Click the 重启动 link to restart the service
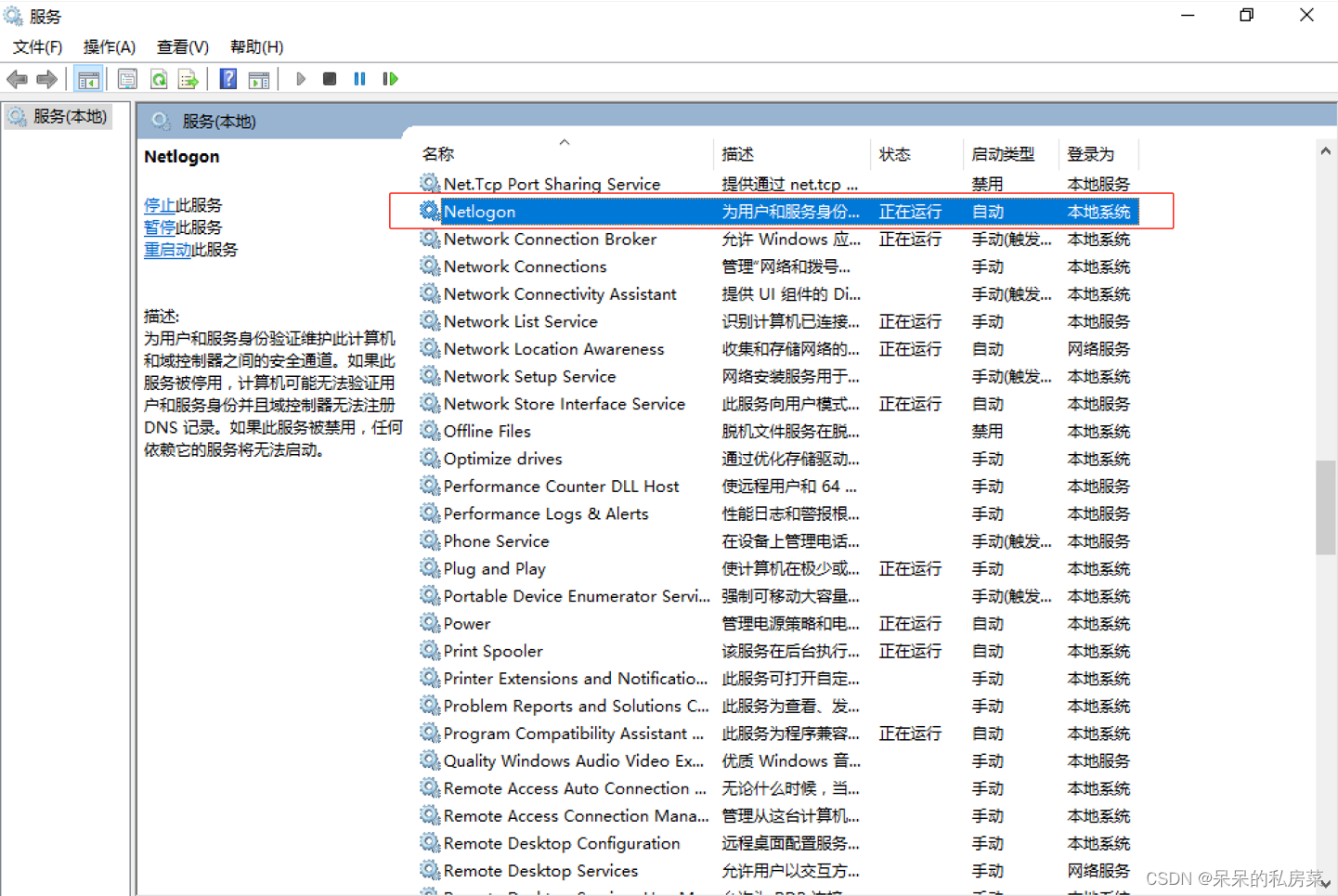 167,250
